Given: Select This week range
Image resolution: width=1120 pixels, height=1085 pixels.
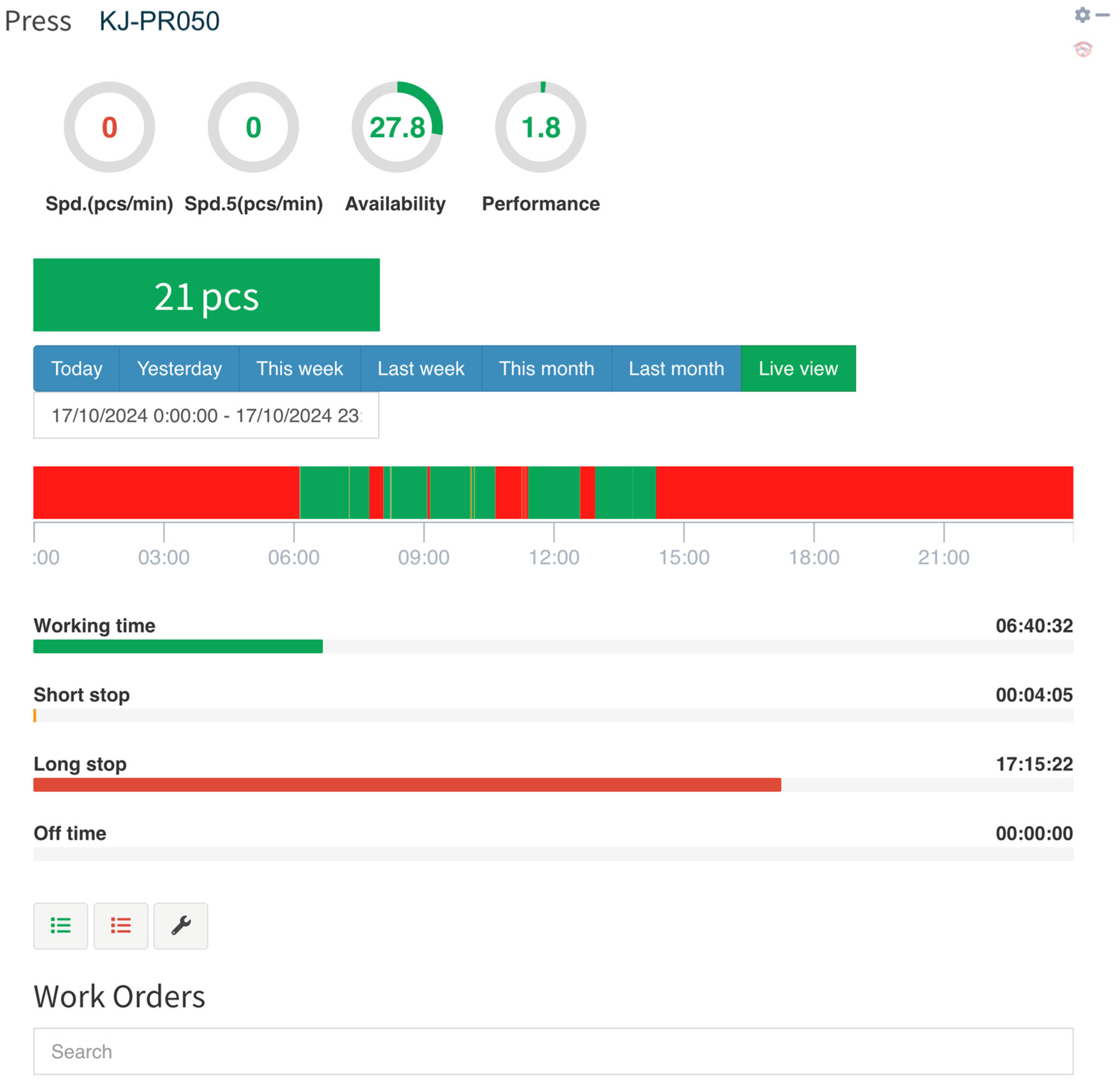Looking at the screenshot, I should point(299,369).
